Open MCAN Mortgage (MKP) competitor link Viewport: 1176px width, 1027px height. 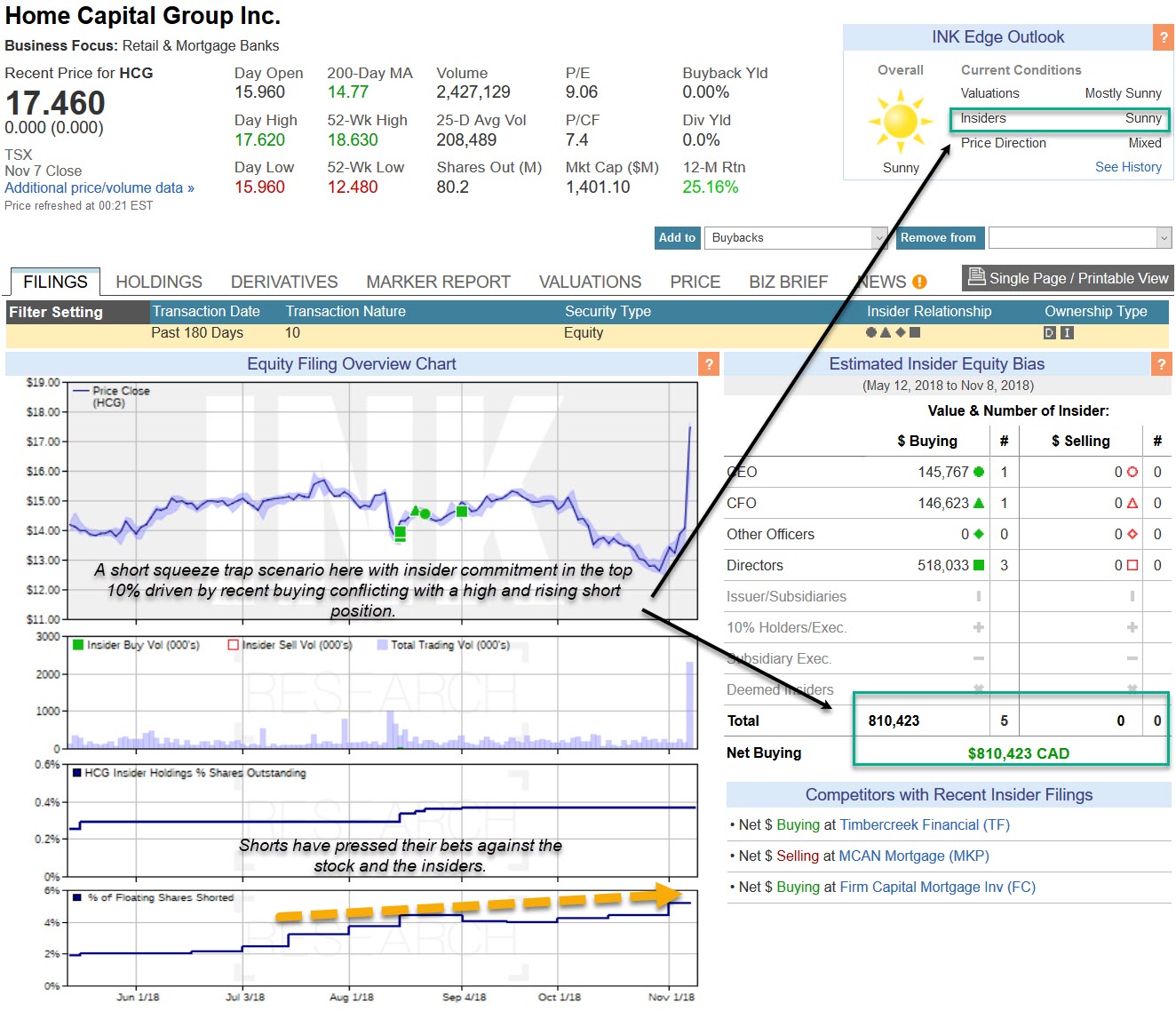click(914, 856)
